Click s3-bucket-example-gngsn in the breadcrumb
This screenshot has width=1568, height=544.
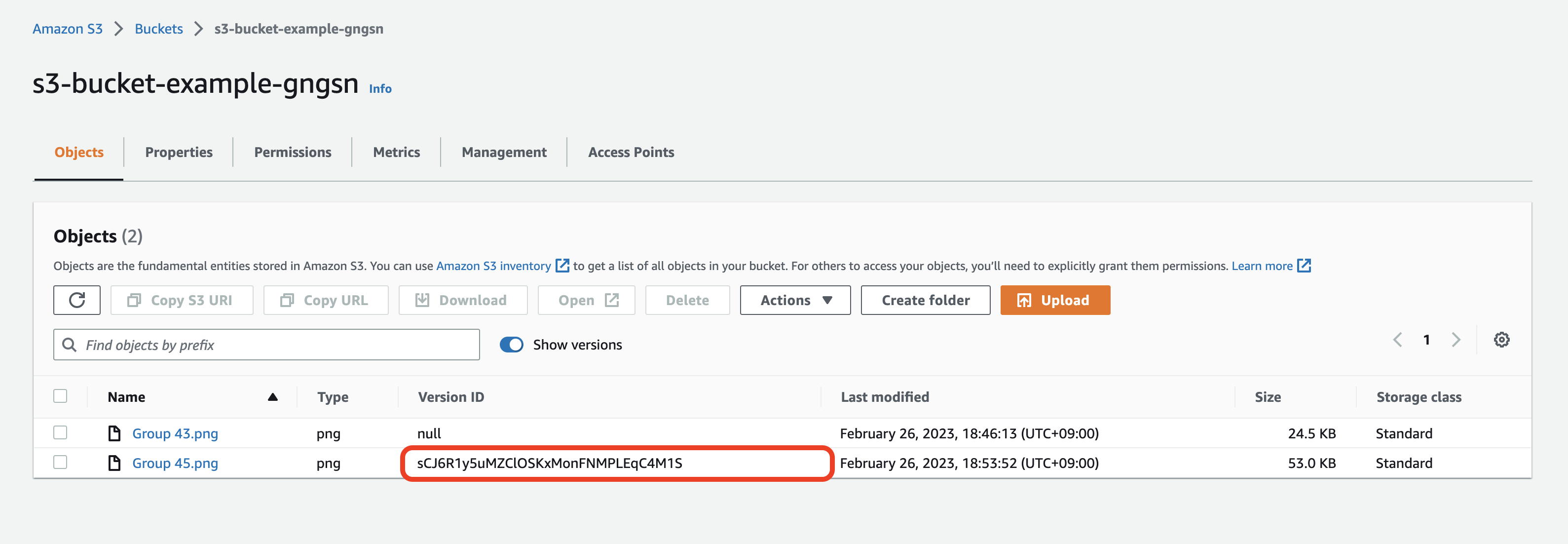coord(299,29)
